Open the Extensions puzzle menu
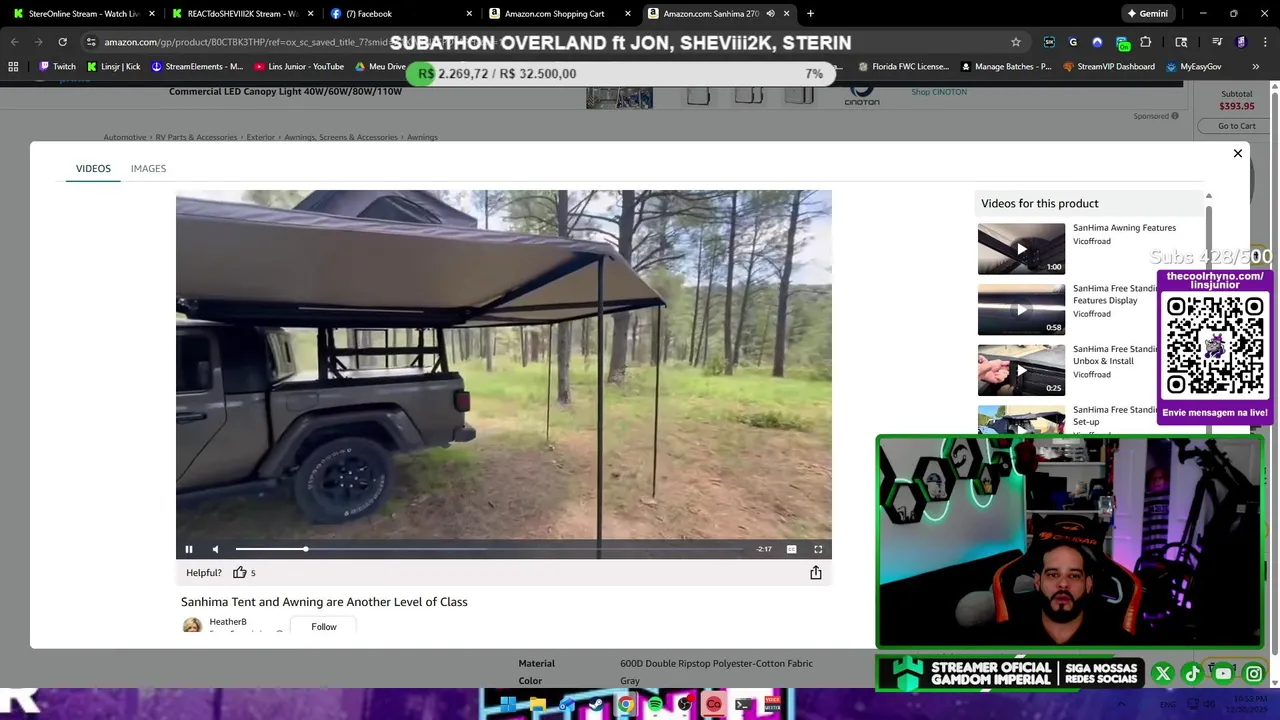Image resolution: width=1280 pixels, height=720 pixels. [1146, 42]
